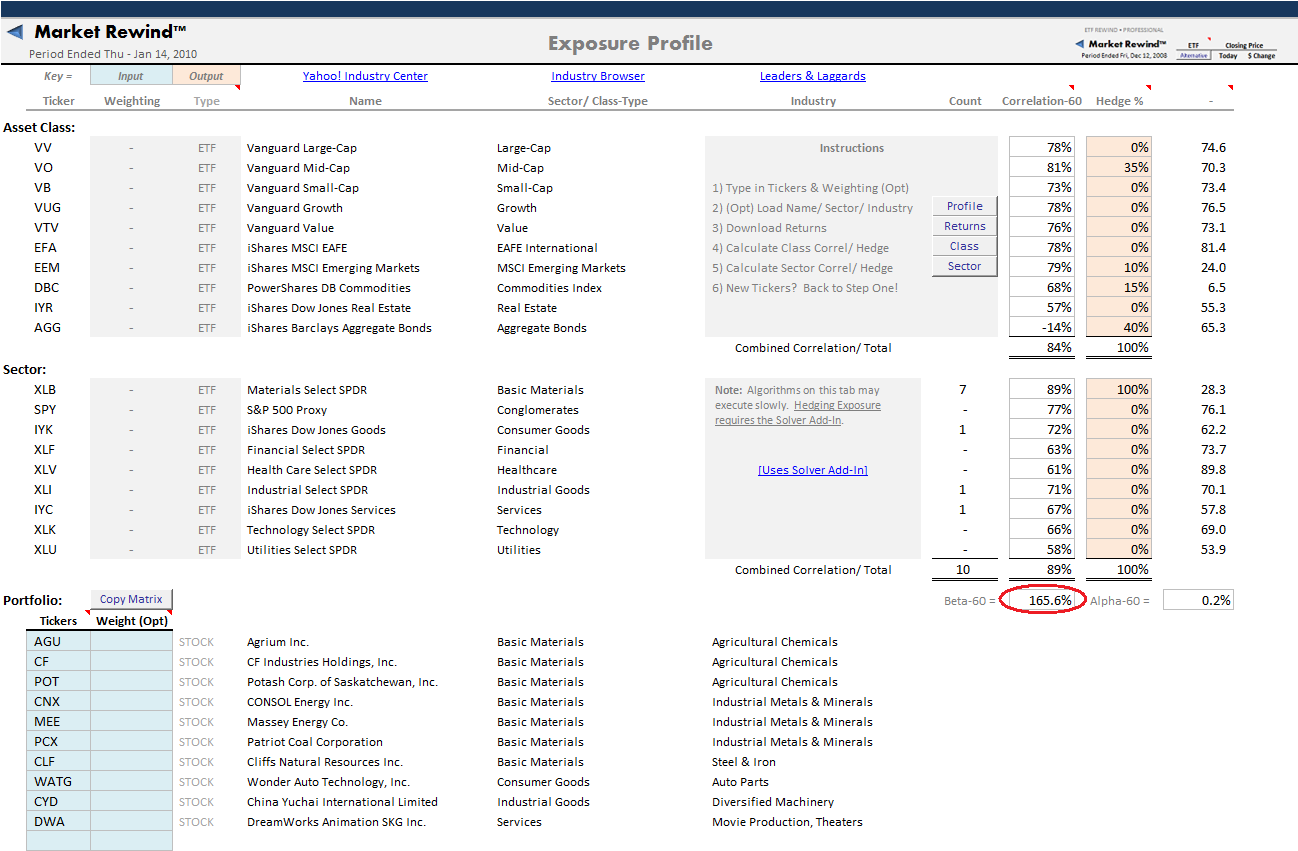Select the CNX ticker input cell

[58, 702]
